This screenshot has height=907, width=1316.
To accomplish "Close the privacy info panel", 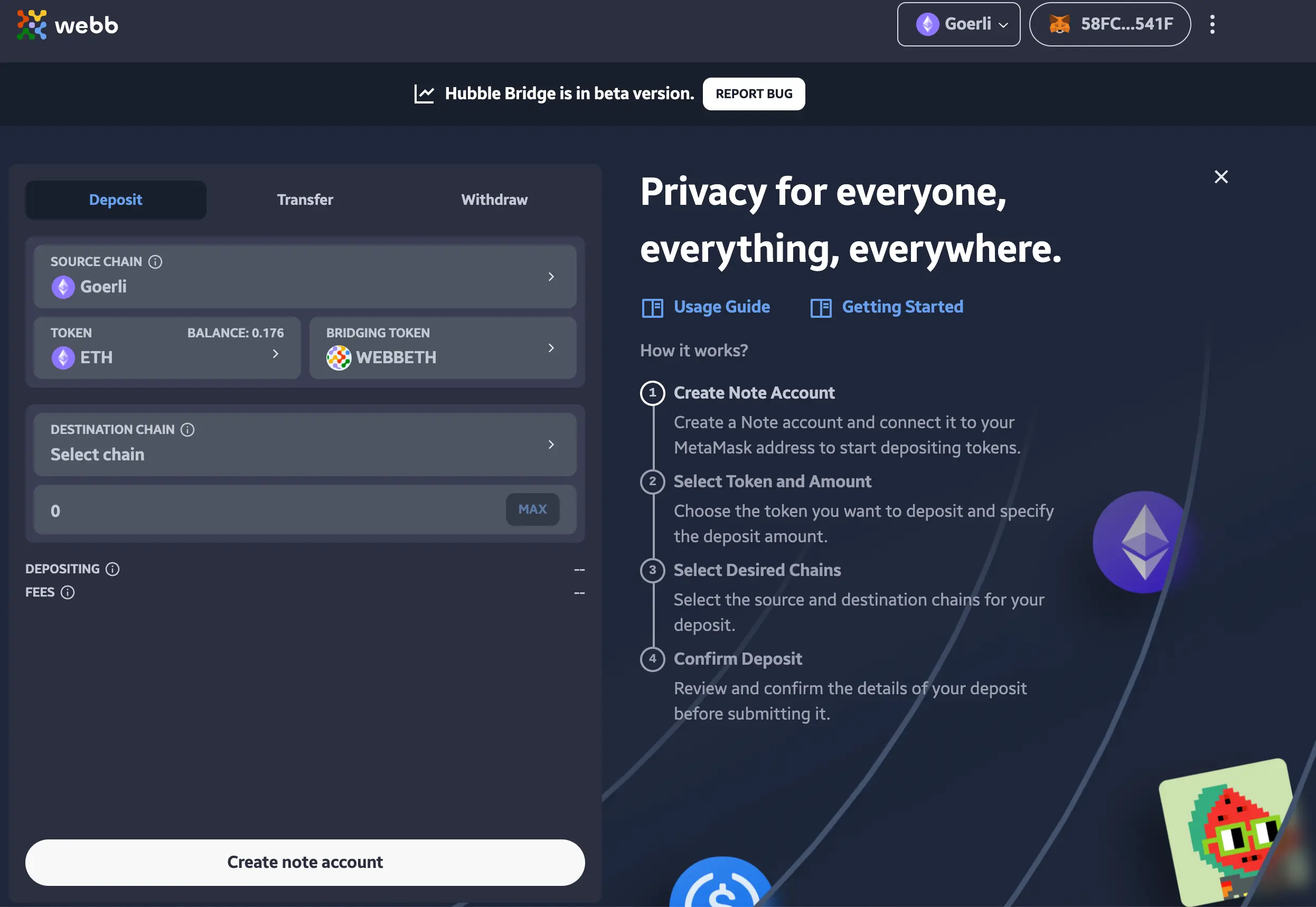I will click(1221, 177).
